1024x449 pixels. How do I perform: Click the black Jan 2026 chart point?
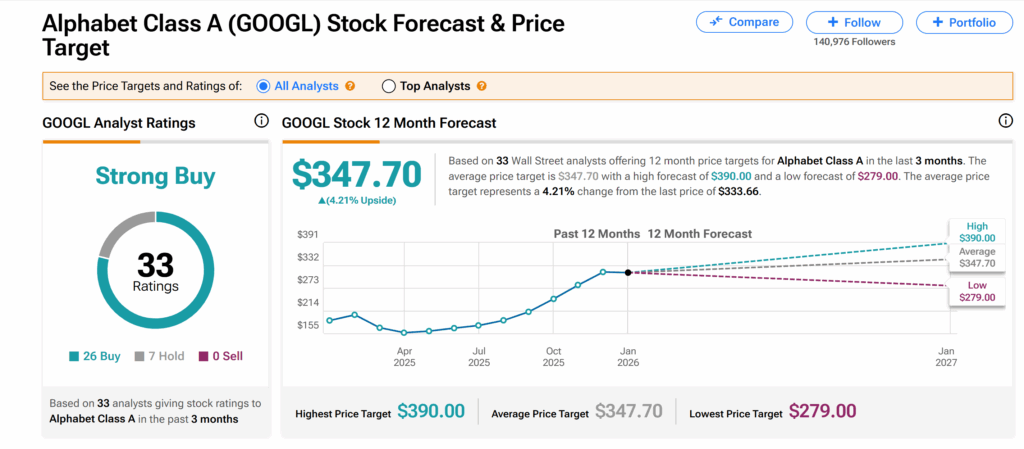[x=627, y=272]
